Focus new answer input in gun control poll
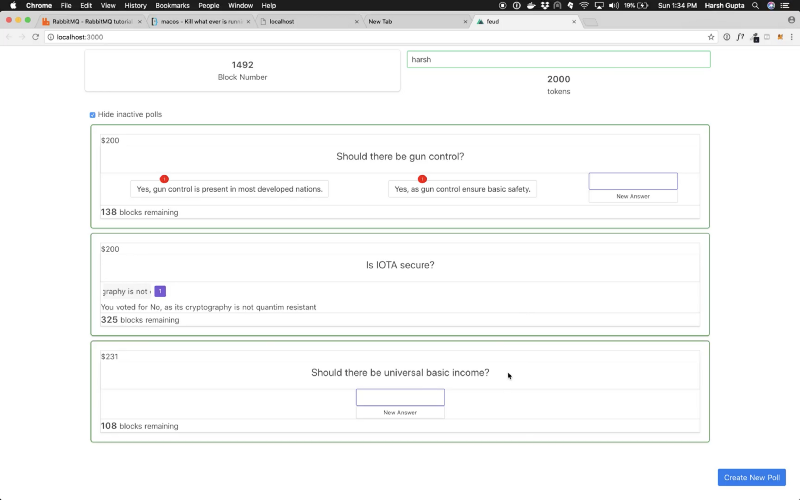The width and height of the screenshot is (800, 500). tap(633, 181)
